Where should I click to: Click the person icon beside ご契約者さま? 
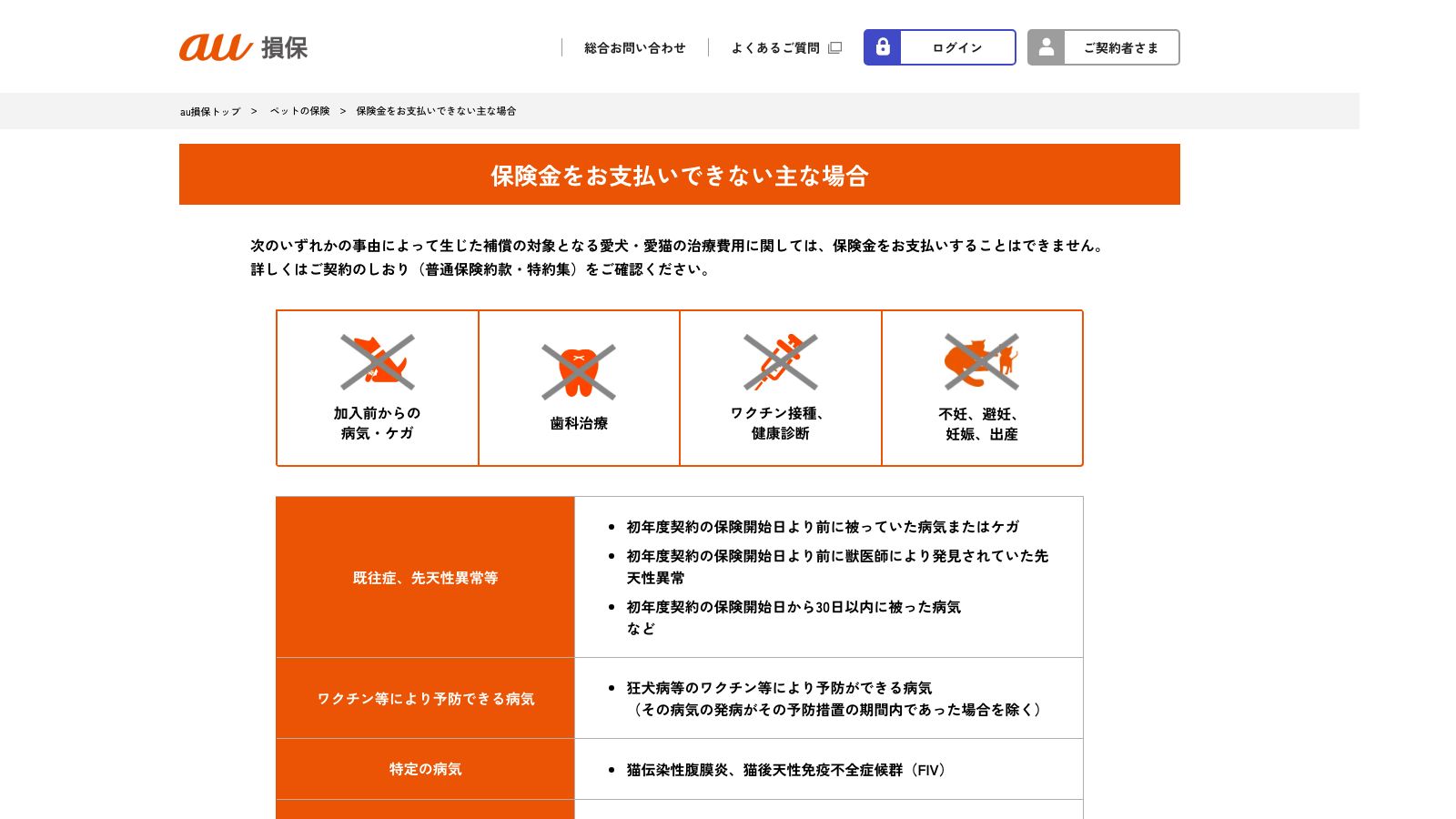click(x=1046, y=47)
